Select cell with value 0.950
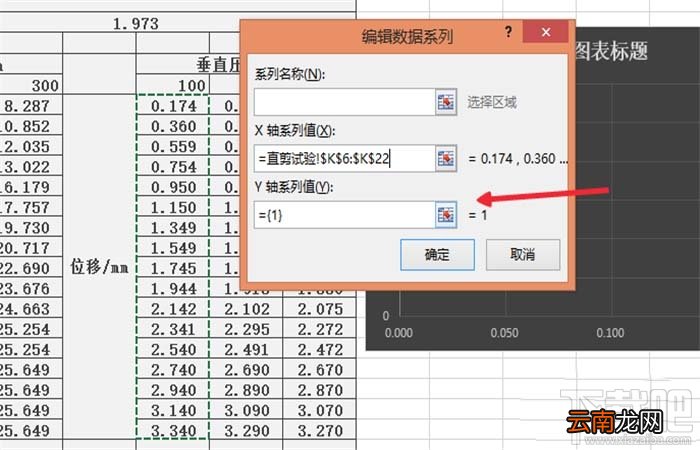This screenshot has height=450, width=700. [173, 187]
